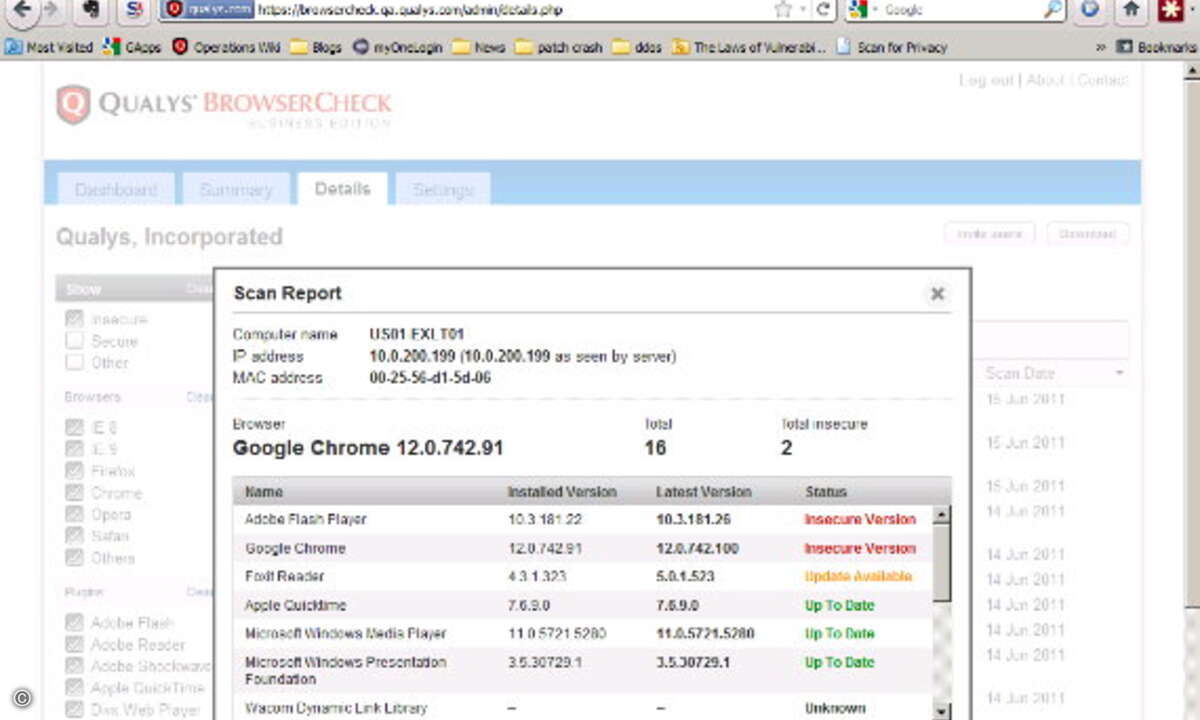Check the Other filter checkbox
Image resolution: width=1200 pixels, height=720 pixels.
pyautogui.click(x=74, y=363)
